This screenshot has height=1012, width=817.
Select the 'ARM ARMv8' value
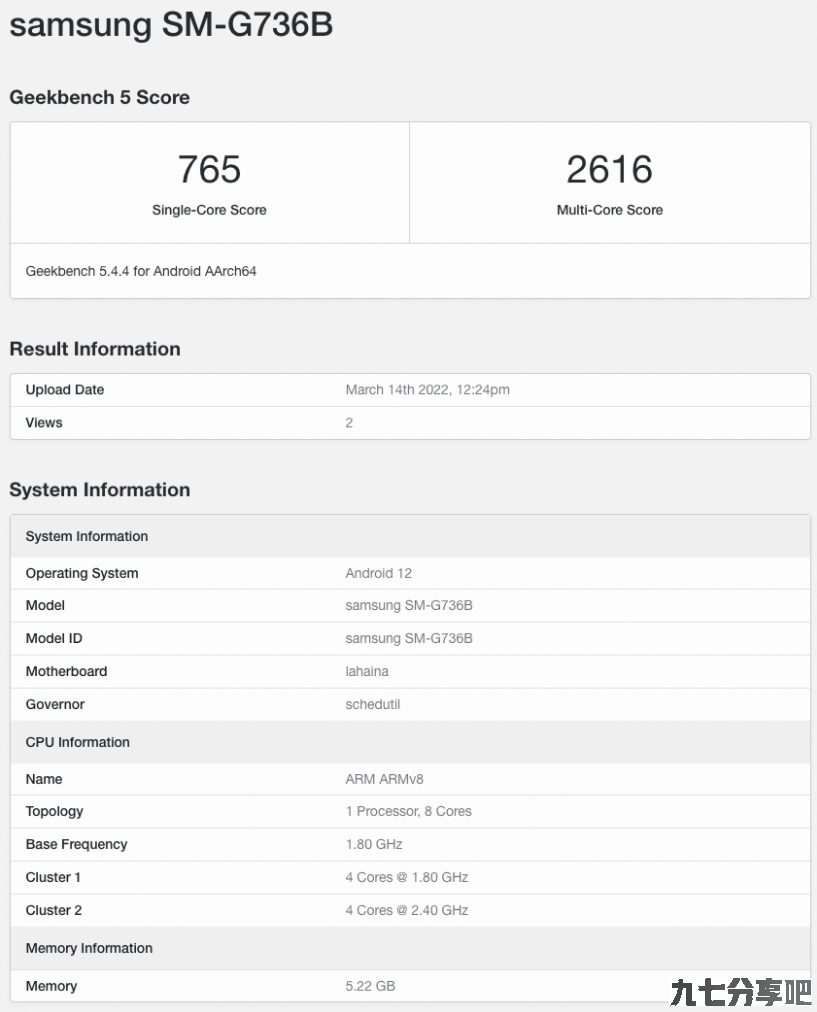(384, 779)
